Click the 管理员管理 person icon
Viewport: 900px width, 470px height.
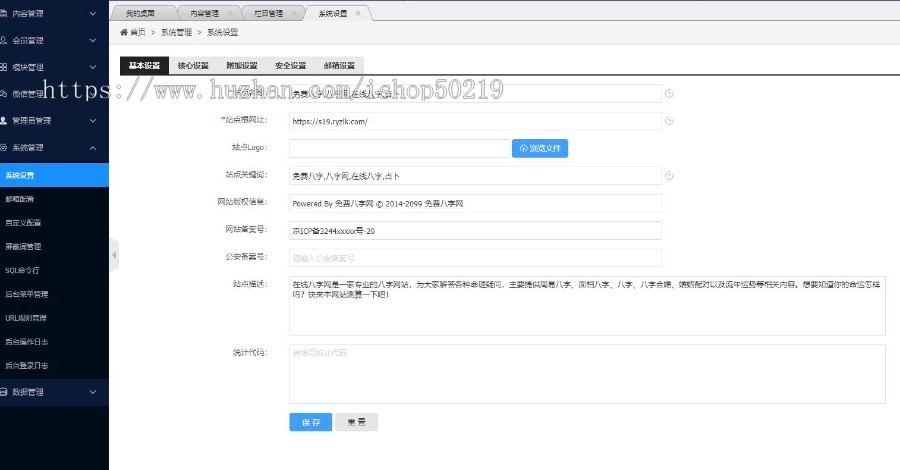tap(3, 121)
